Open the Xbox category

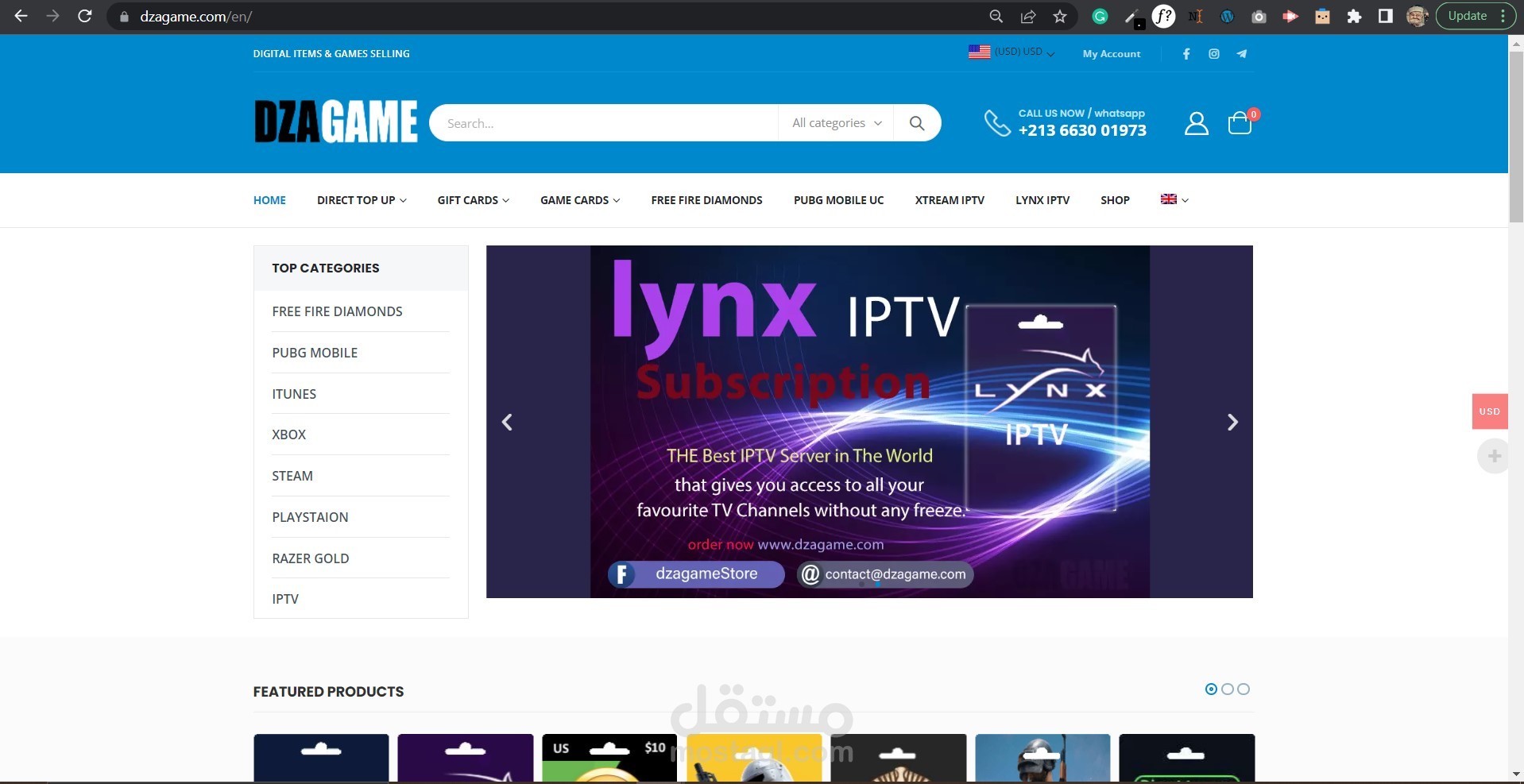coord(288,434)
